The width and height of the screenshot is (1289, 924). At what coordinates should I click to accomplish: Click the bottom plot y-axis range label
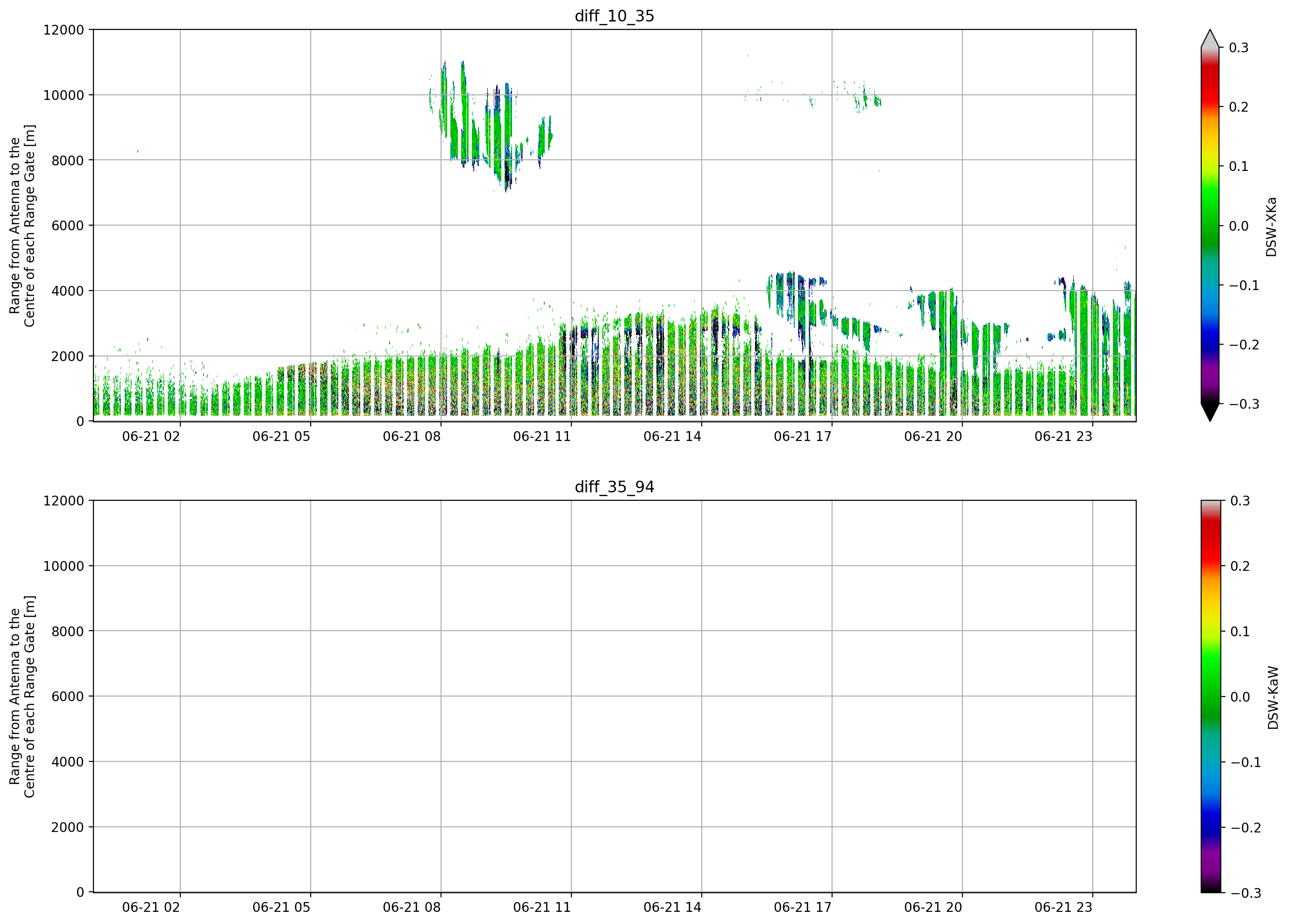point(23,697)
